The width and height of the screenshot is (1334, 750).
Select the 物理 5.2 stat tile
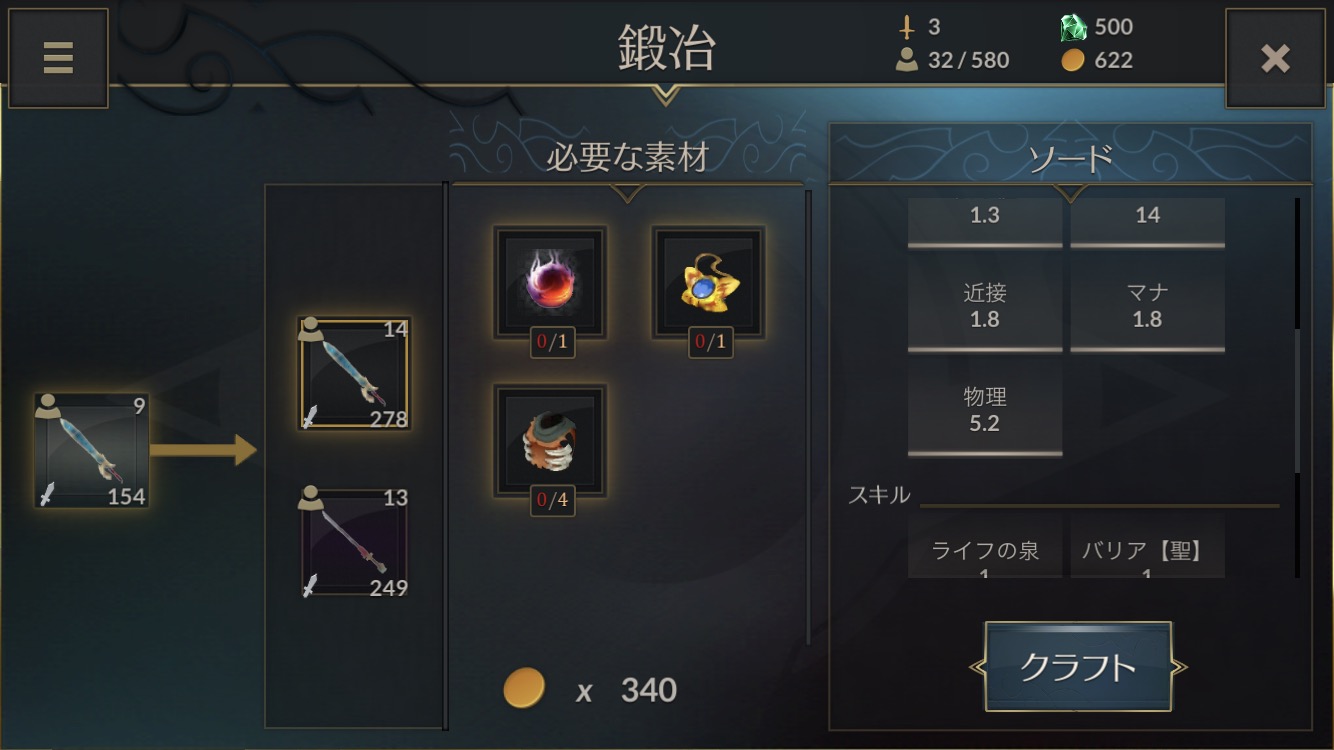coord(985,408)
